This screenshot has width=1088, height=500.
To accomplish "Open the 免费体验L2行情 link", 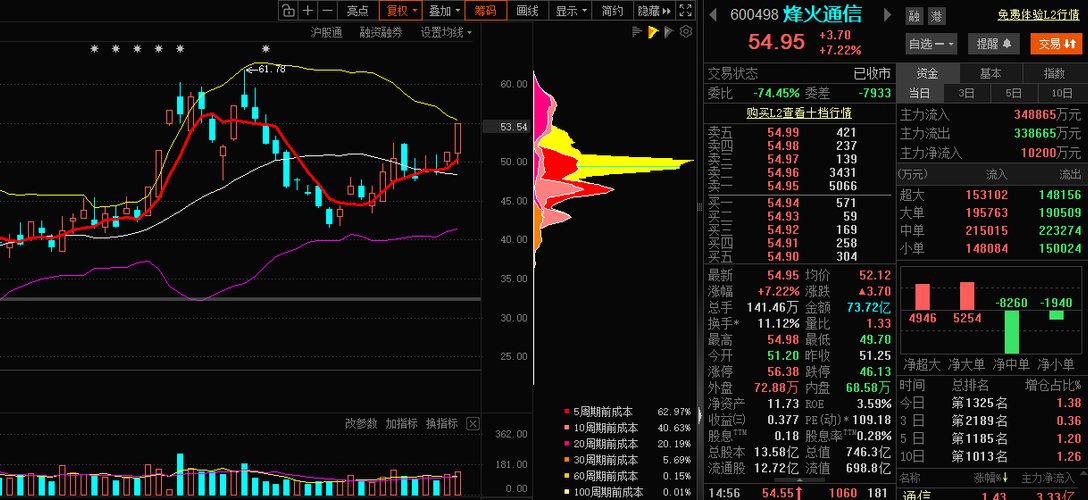I will point(1039,15).
